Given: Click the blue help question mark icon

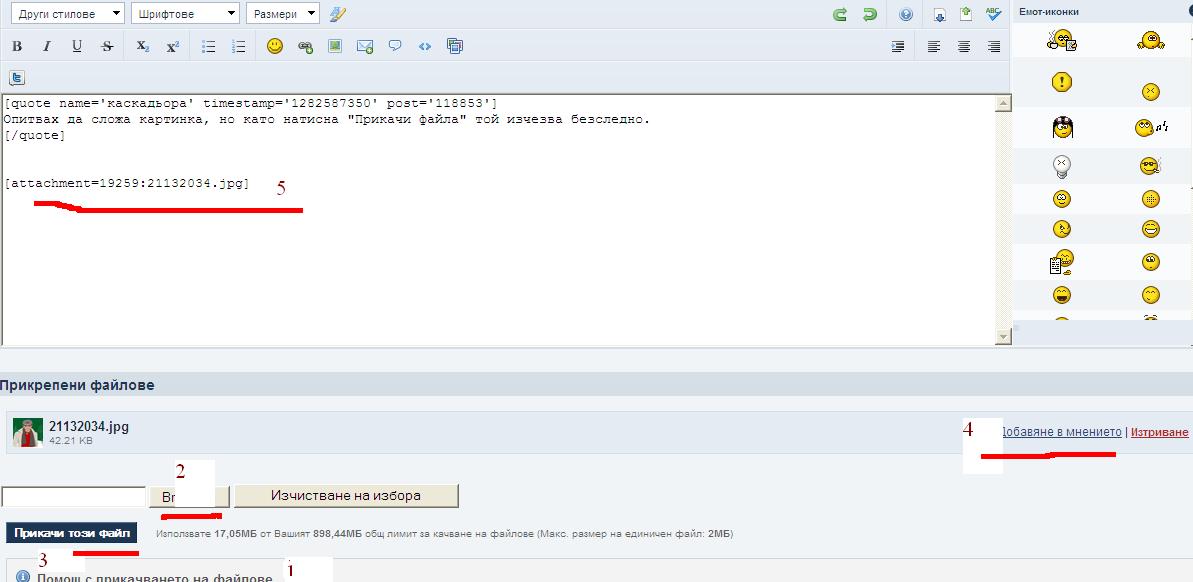Looking at the screenshot, I should [906, 14].
